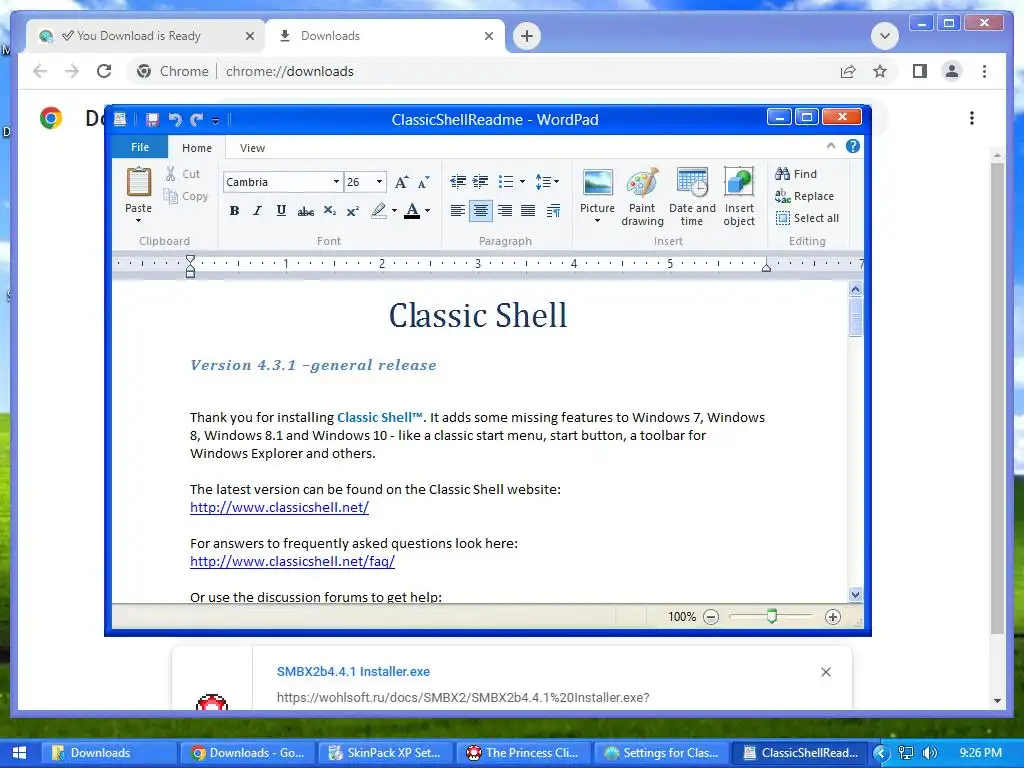Image resolution: width=1024 pixels, height=768 pixels.
Task: Apply Strikethrough formatting
Action: (x=305, y=211)
